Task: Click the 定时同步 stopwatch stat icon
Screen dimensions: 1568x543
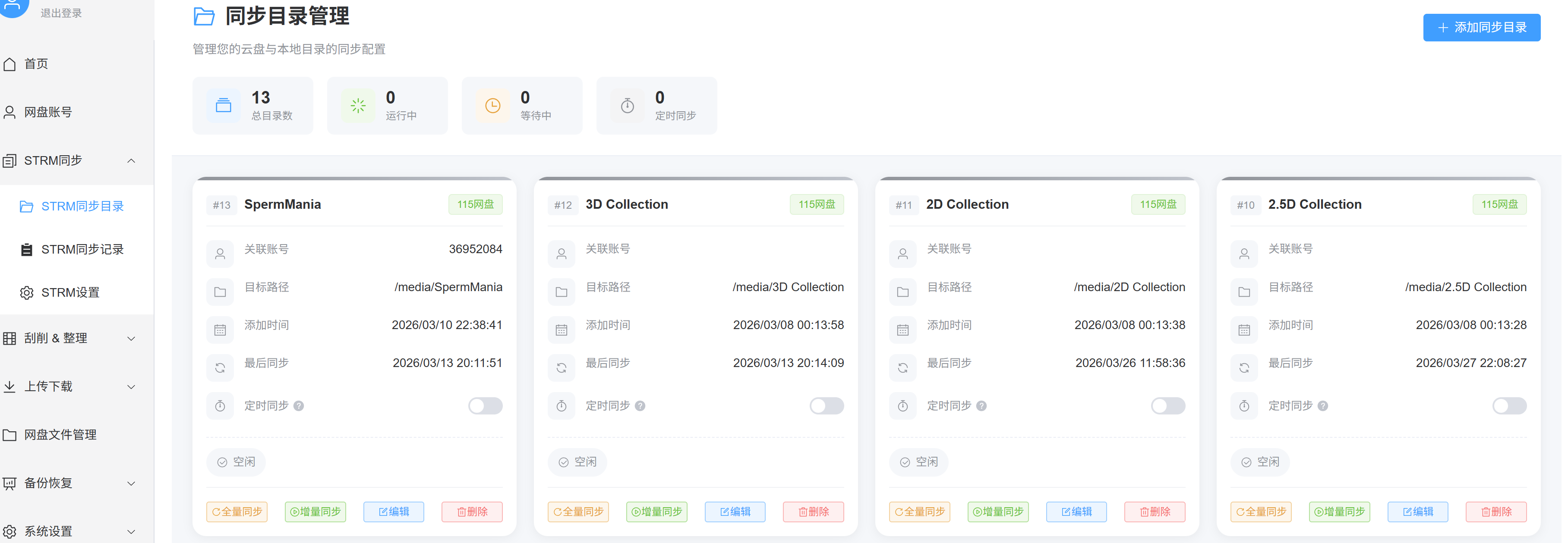Action: point(627,106)
